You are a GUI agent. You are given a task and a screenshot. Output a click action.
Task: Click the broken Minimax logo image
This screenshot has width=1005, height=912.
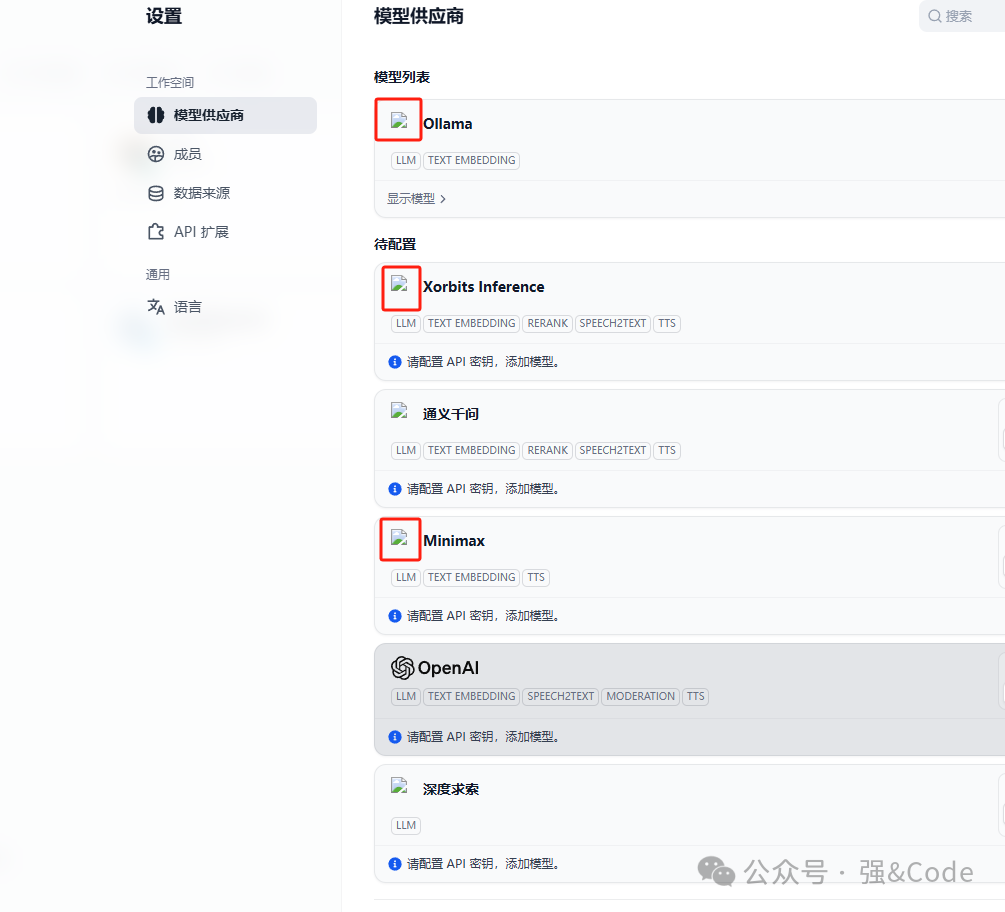[399, 537]
